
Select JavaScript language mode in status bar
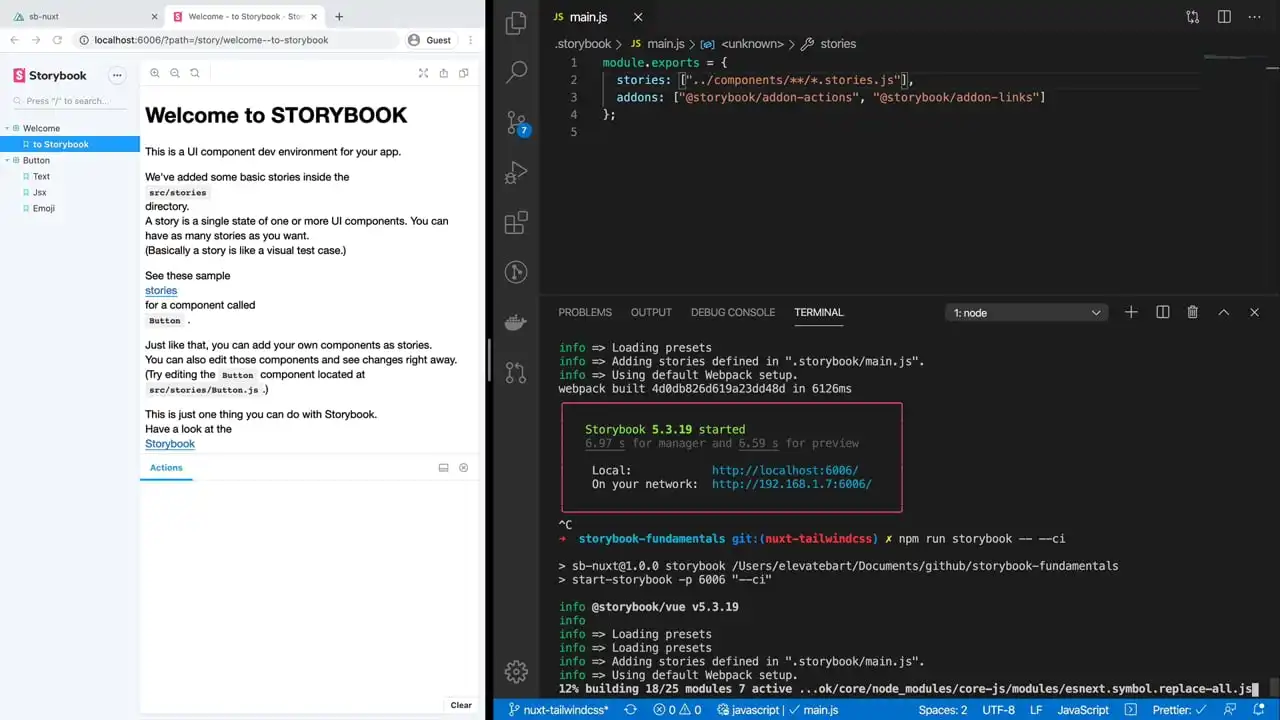(1083, 710)
